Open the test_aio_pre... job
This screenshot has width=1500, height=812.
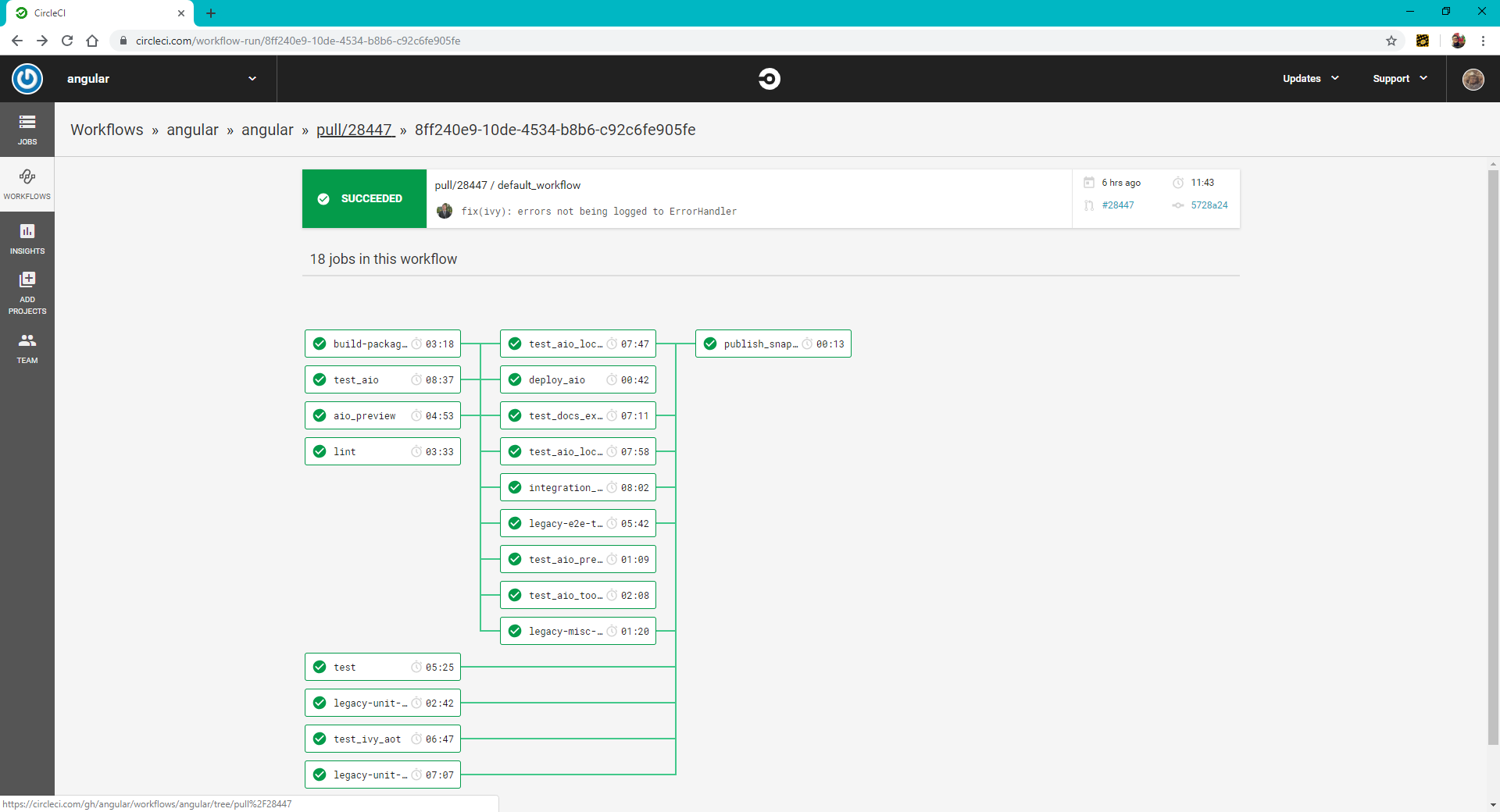pos(578,559)
